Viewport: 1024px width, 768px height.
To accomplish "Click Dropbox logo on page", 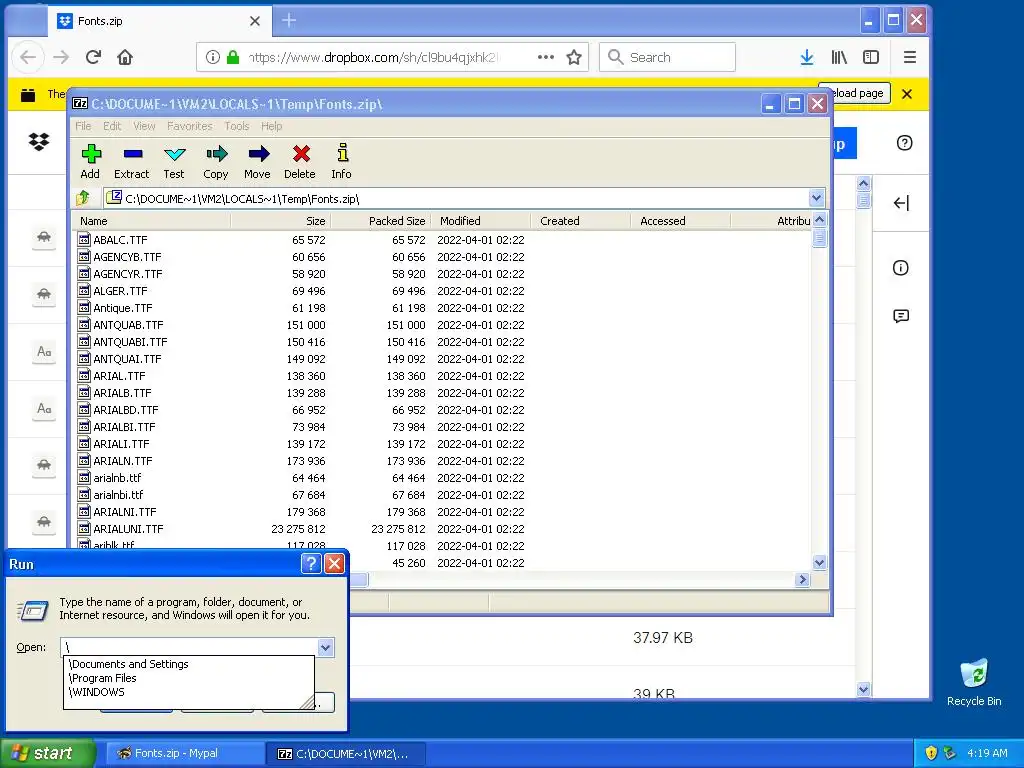I will tap(39, 141).
